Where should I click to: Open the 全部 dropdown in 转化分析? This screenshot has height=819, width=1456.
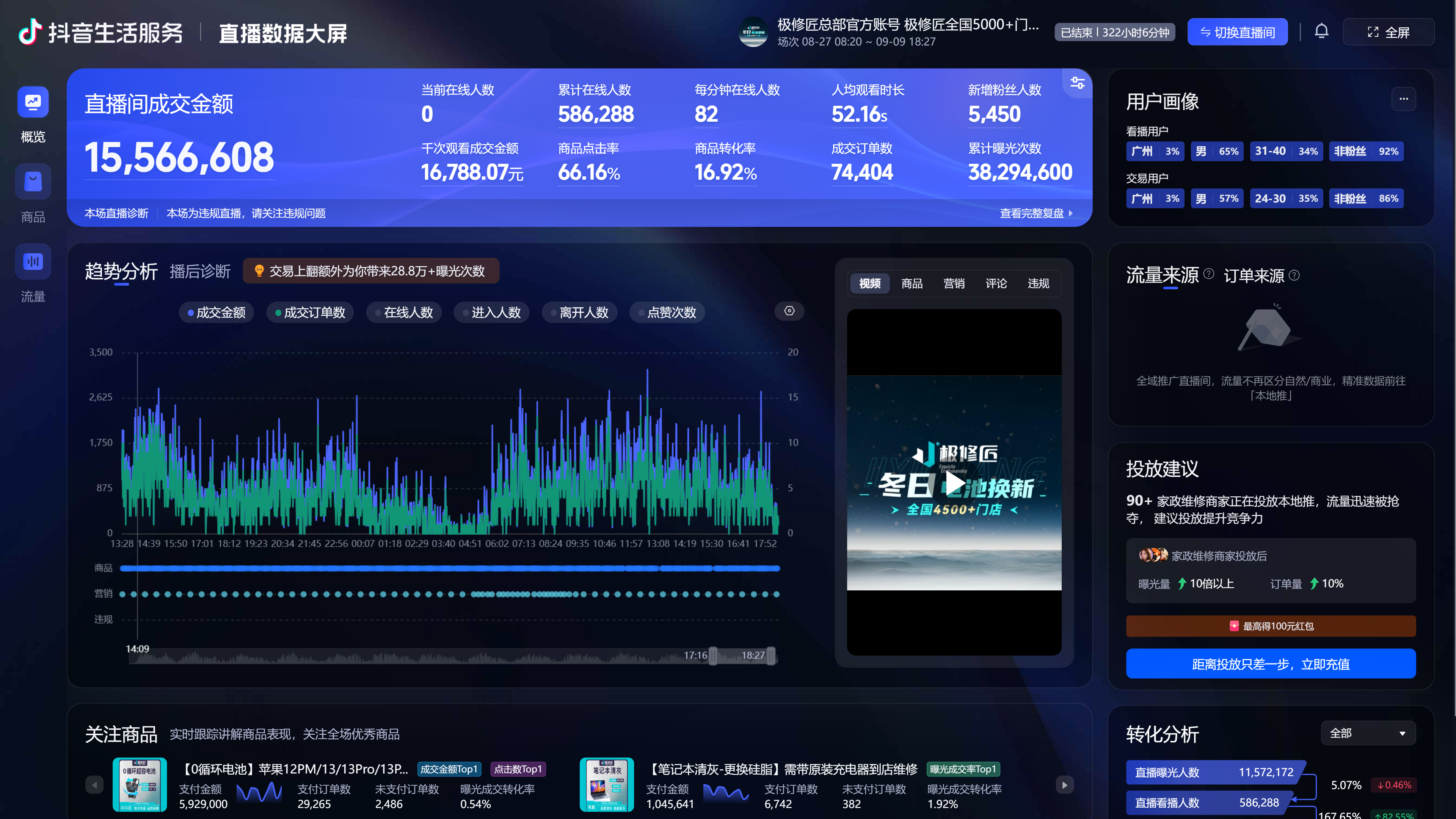coord(1368,733)
